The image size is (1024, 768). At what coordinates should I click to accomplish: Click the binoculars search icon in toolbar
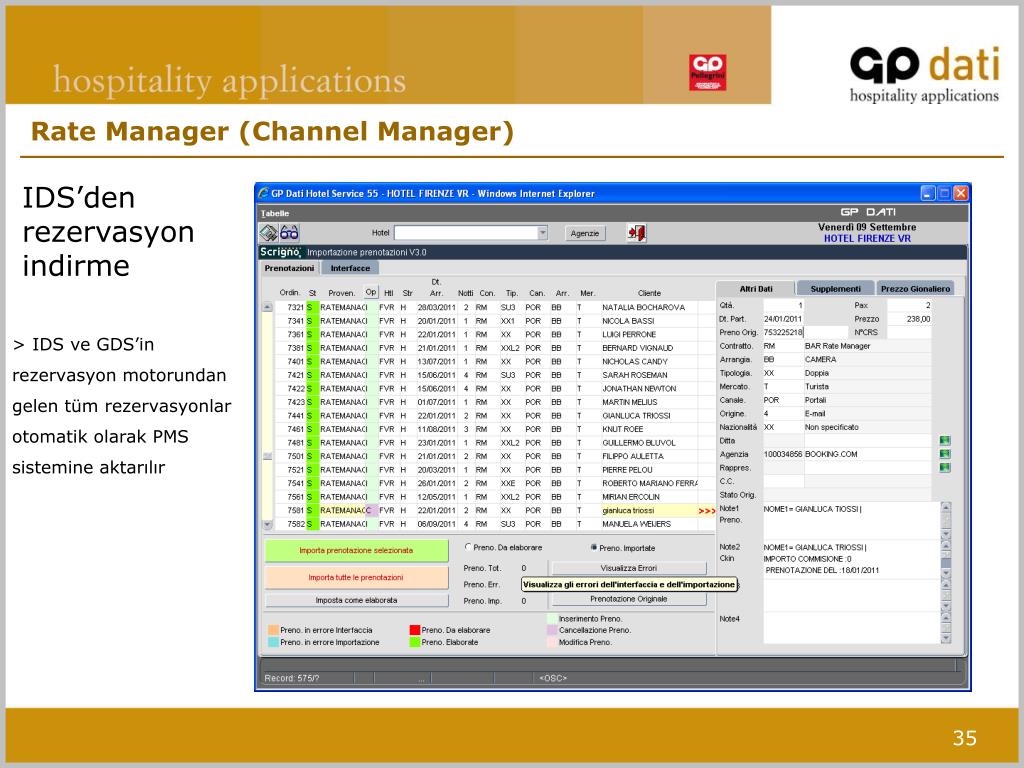(x=290, y=233)
